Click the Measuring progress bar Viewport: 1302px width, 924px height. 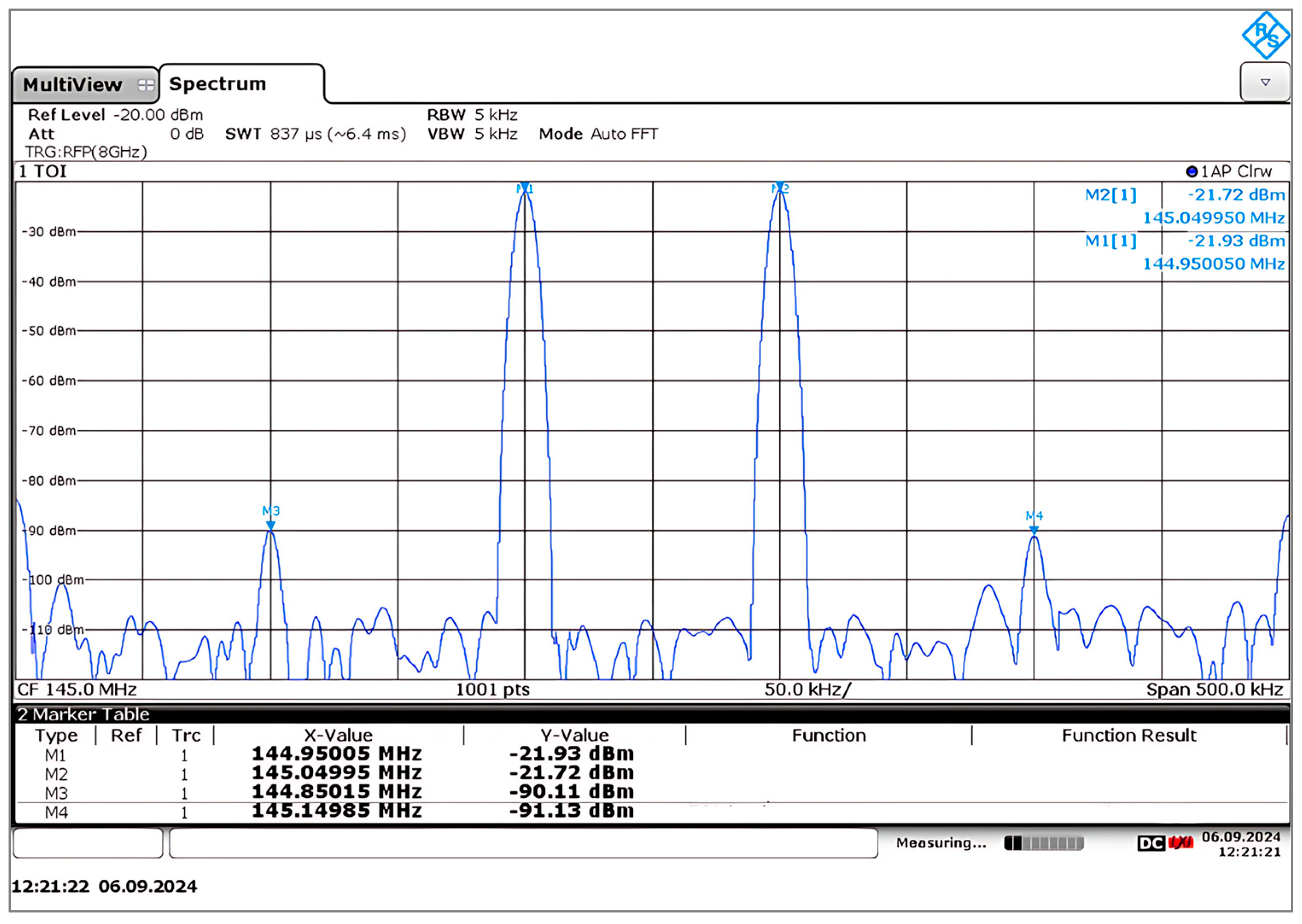[1043, 843]
